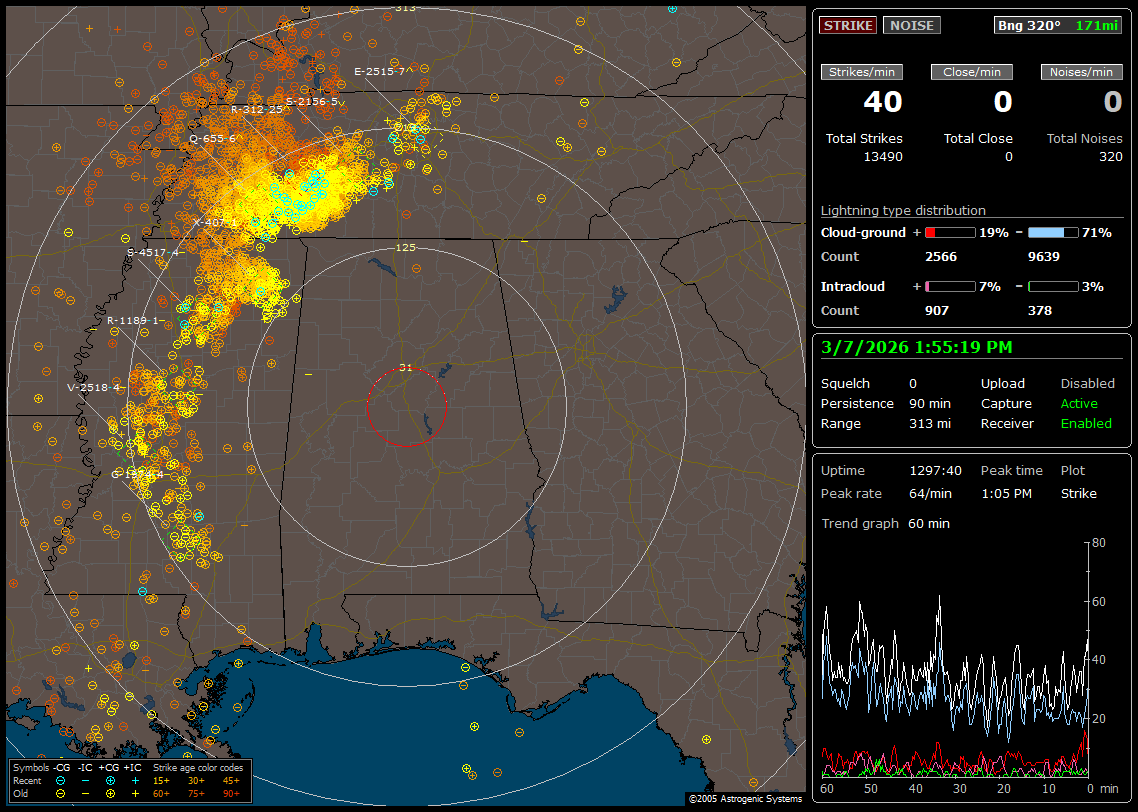Click the old +CG yellow legend symbol
The width and height of the screenshot is (1138, 812).
110,792
